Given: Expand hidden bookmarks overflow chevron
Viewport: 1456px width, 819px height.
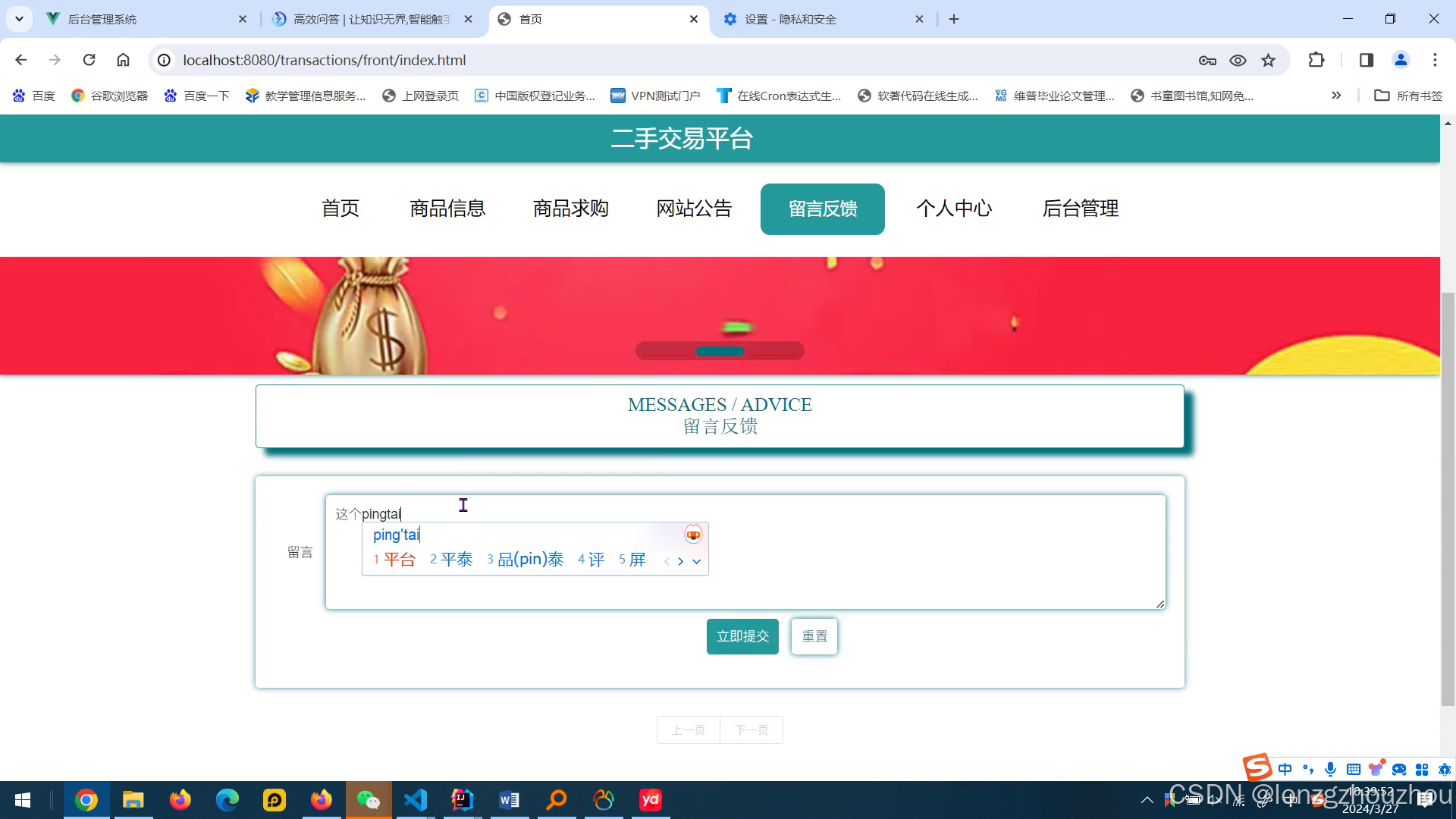Looking at the screenshot, I should [x=1336, y=96].
